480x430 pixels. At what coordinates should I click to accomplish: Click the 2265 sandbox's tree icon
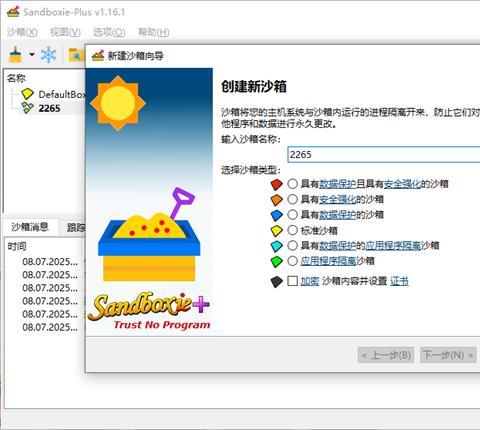pos(27,108)
